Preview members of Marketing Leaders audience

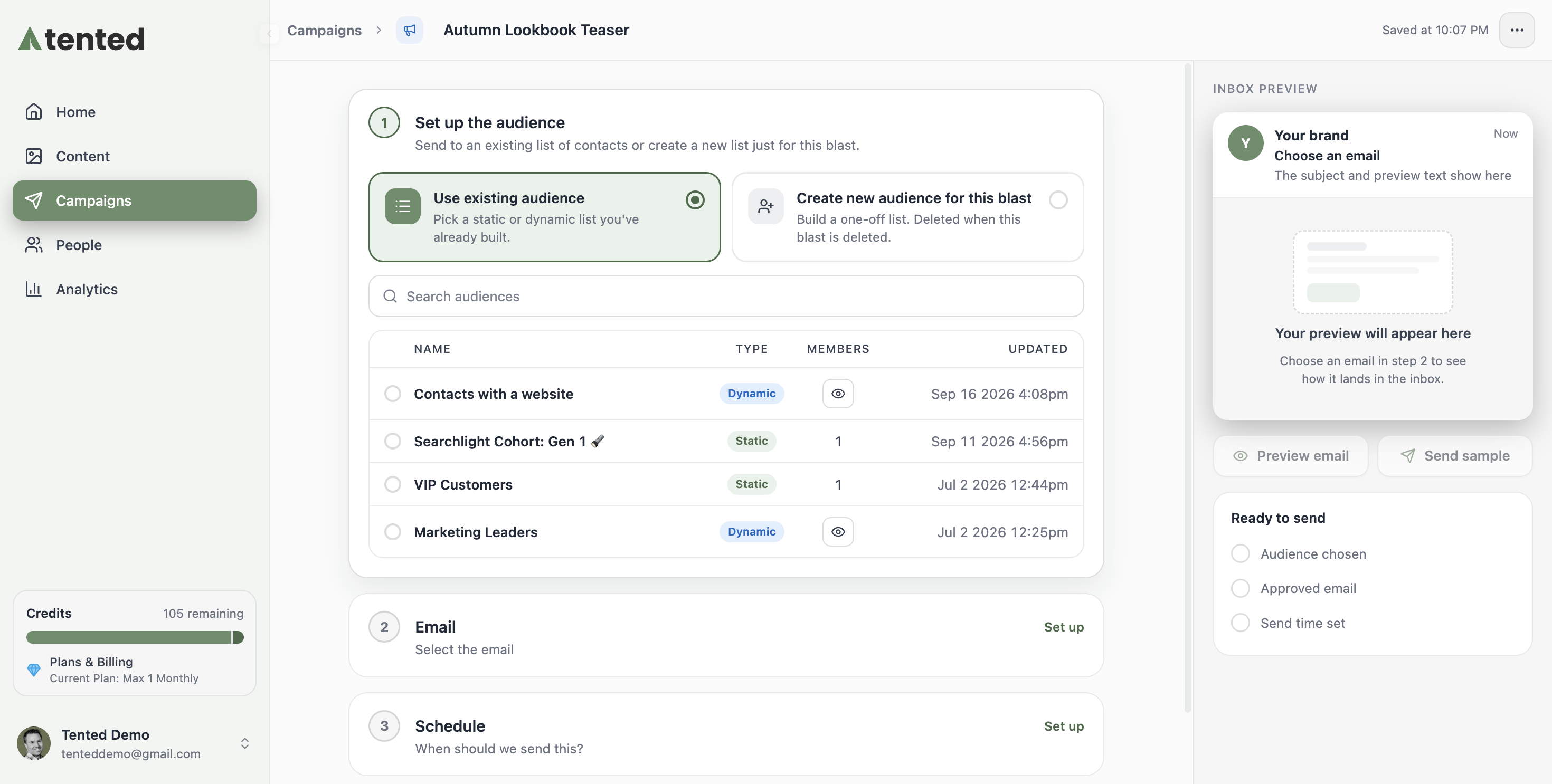pyautogui.click(x=837, y=532)
